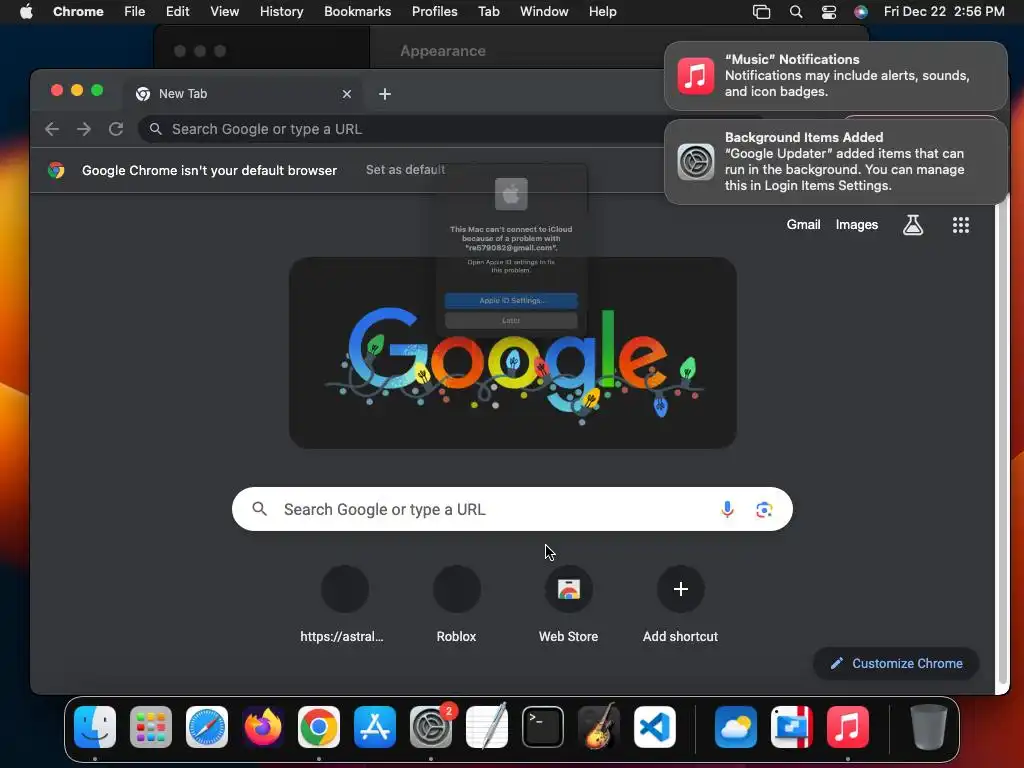Open the Google apps grid
Viewport: 1024px width, 768px height.
pyautogui.click(x=961, y=225)
